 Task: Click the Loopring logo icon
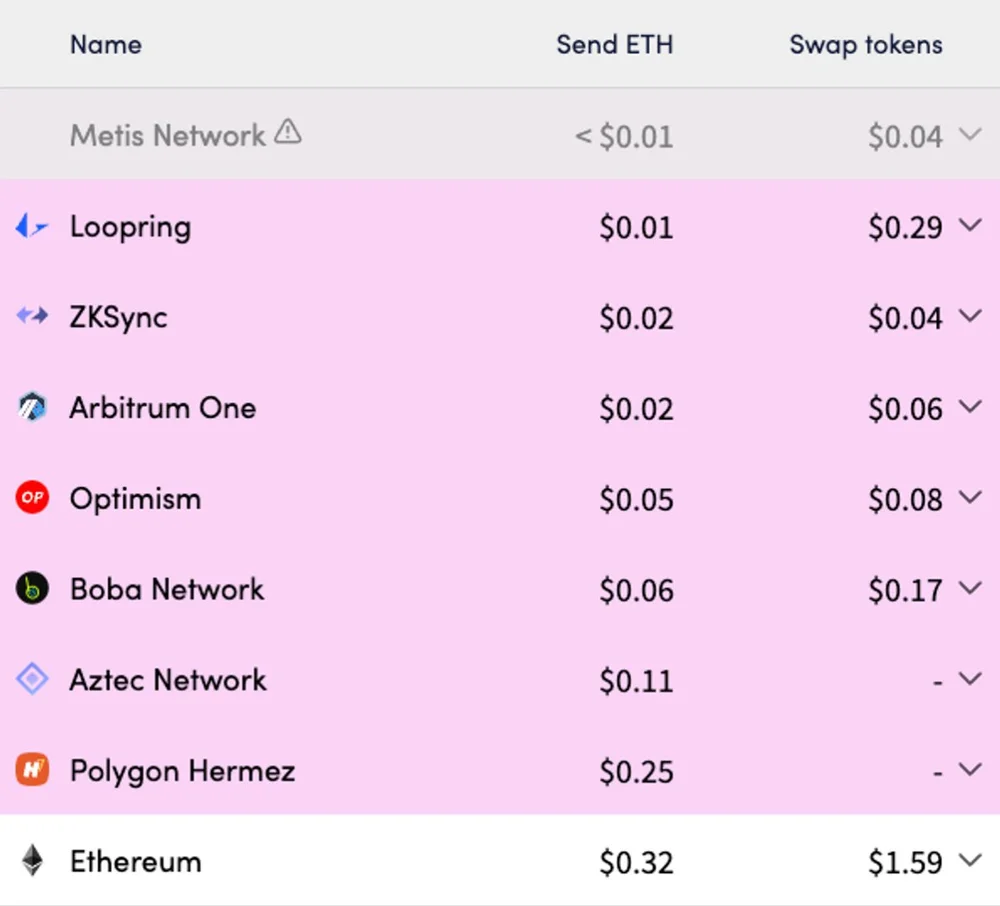coord(32,226)
